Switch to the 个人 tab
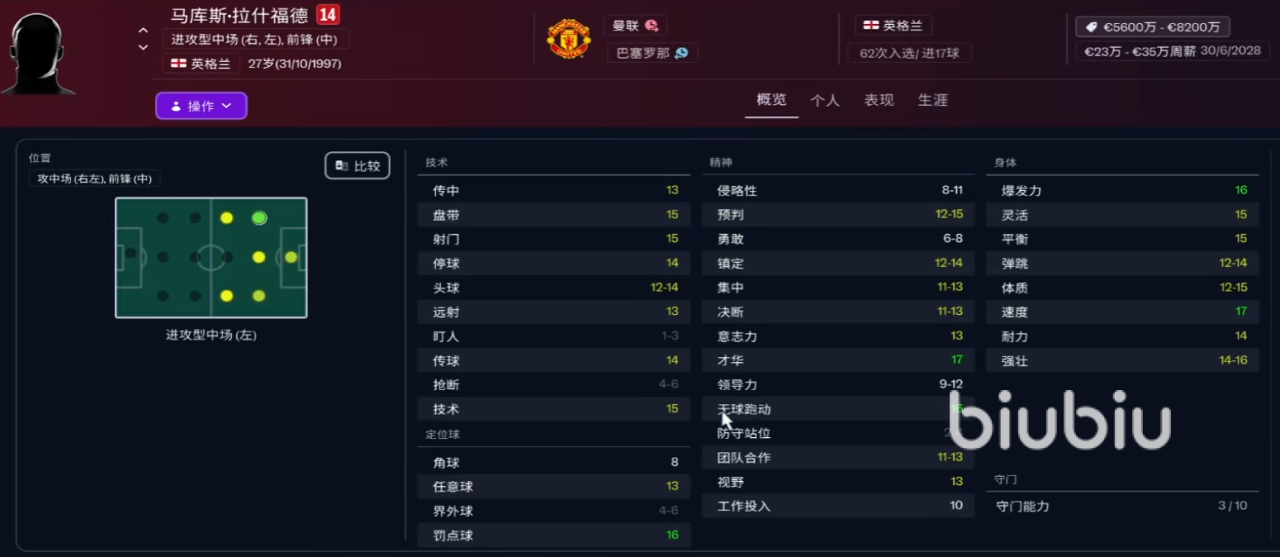1280x557 pixels. (x=825, y=101)
